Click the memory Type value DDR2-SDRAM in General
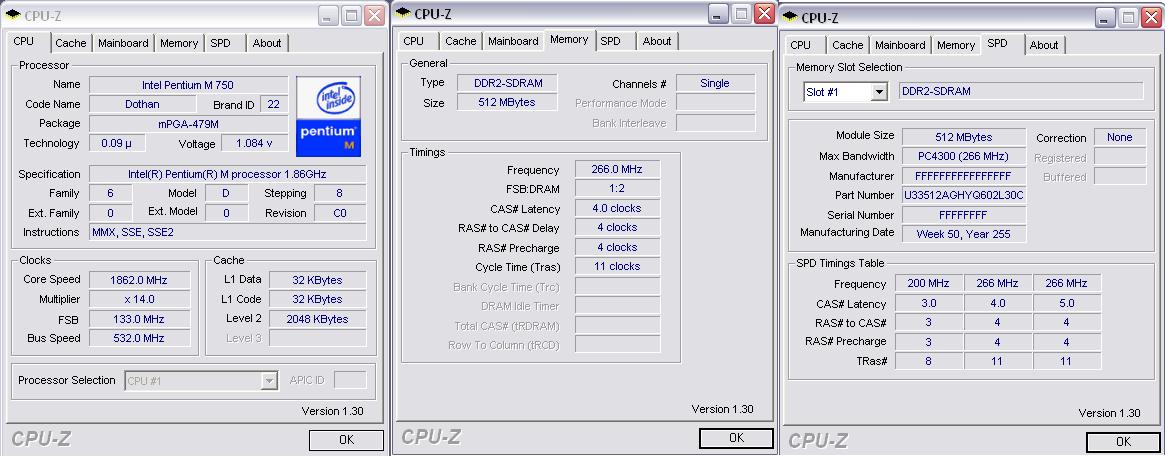 [507, 83]
